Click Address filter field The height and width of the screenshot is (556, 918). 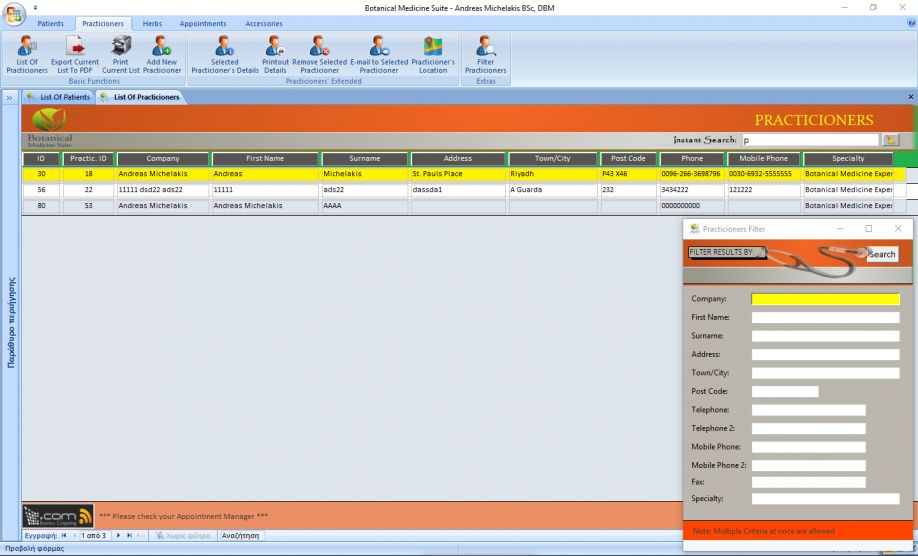coord(825,355)
